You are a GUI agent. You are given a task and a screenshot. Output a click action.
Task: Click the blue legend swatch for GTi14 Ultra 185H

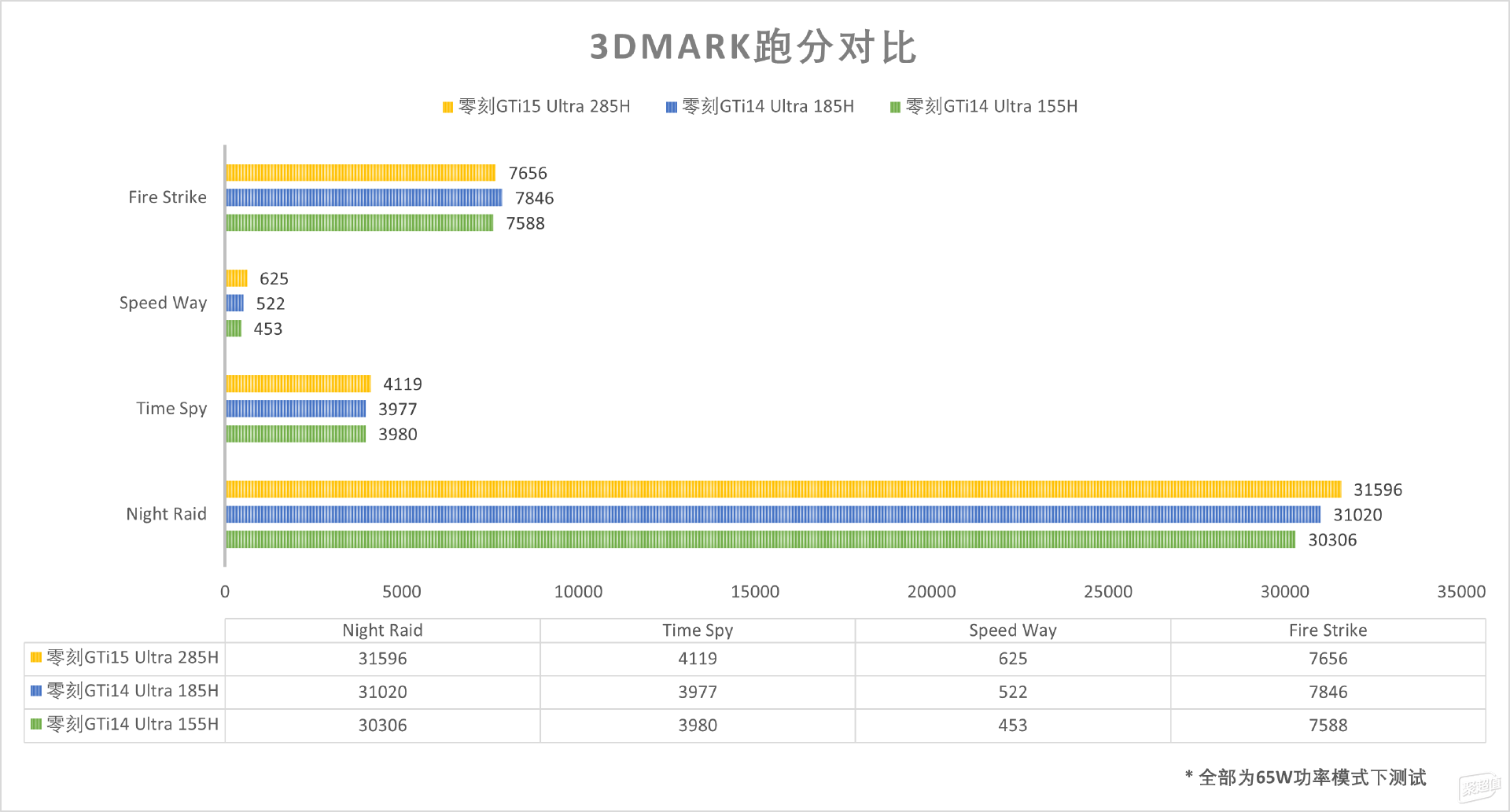coord(672,108)
